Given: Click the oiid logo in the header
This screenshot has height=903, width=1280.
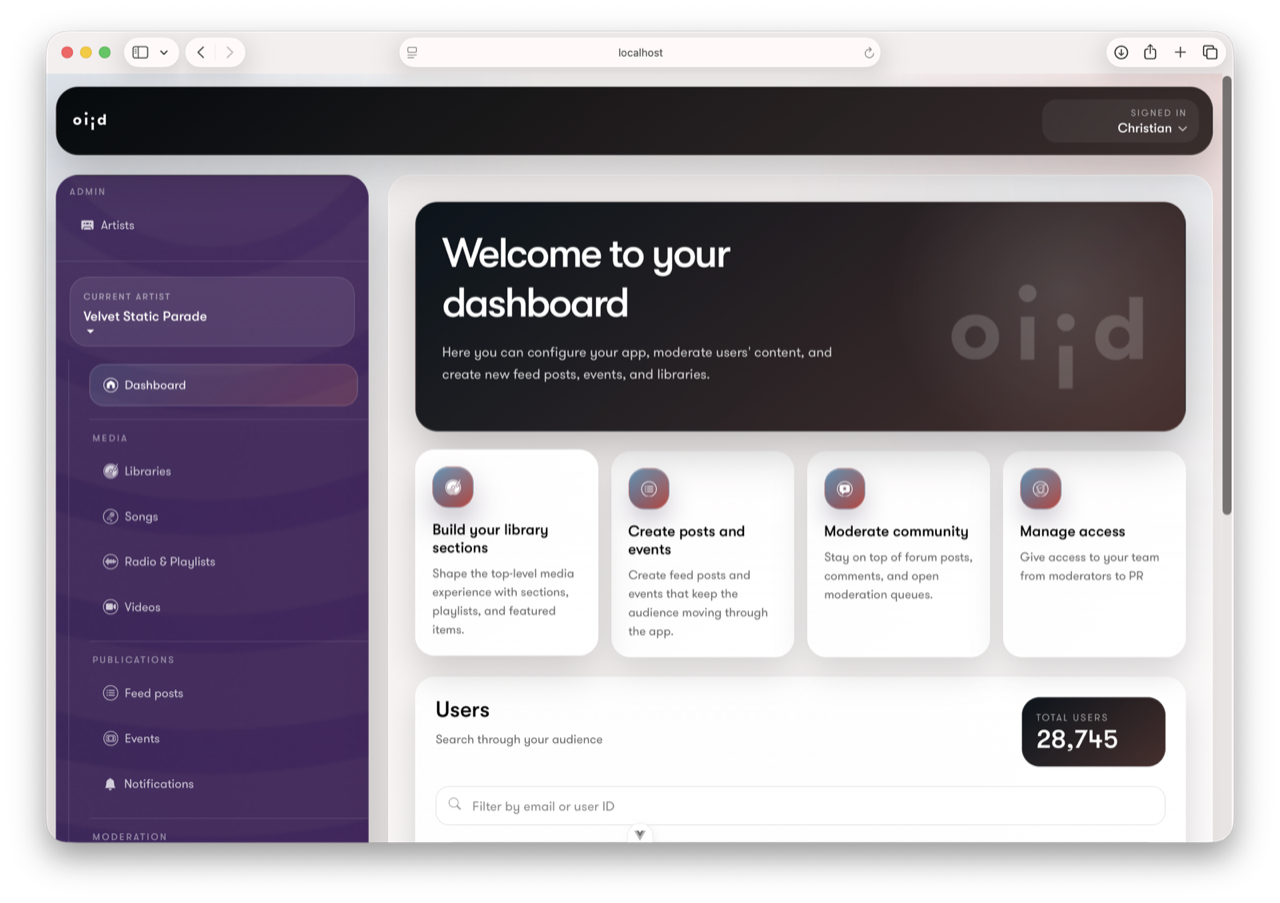Looking at the screenshot, I should pos(88,120).
